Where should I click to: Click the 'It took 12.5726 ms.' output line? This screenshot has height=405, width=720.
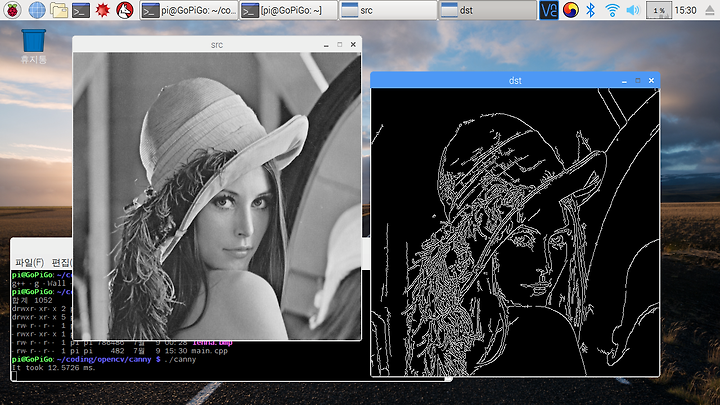click(x=54, y=367)
